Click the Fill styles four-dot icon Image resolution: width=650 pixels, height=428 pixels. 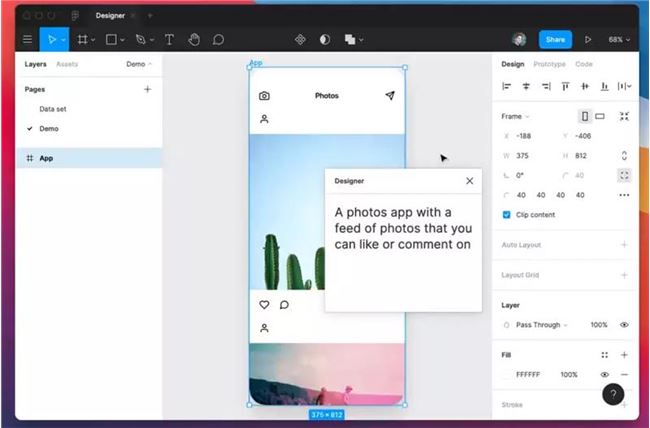click(x=604, y=355)
